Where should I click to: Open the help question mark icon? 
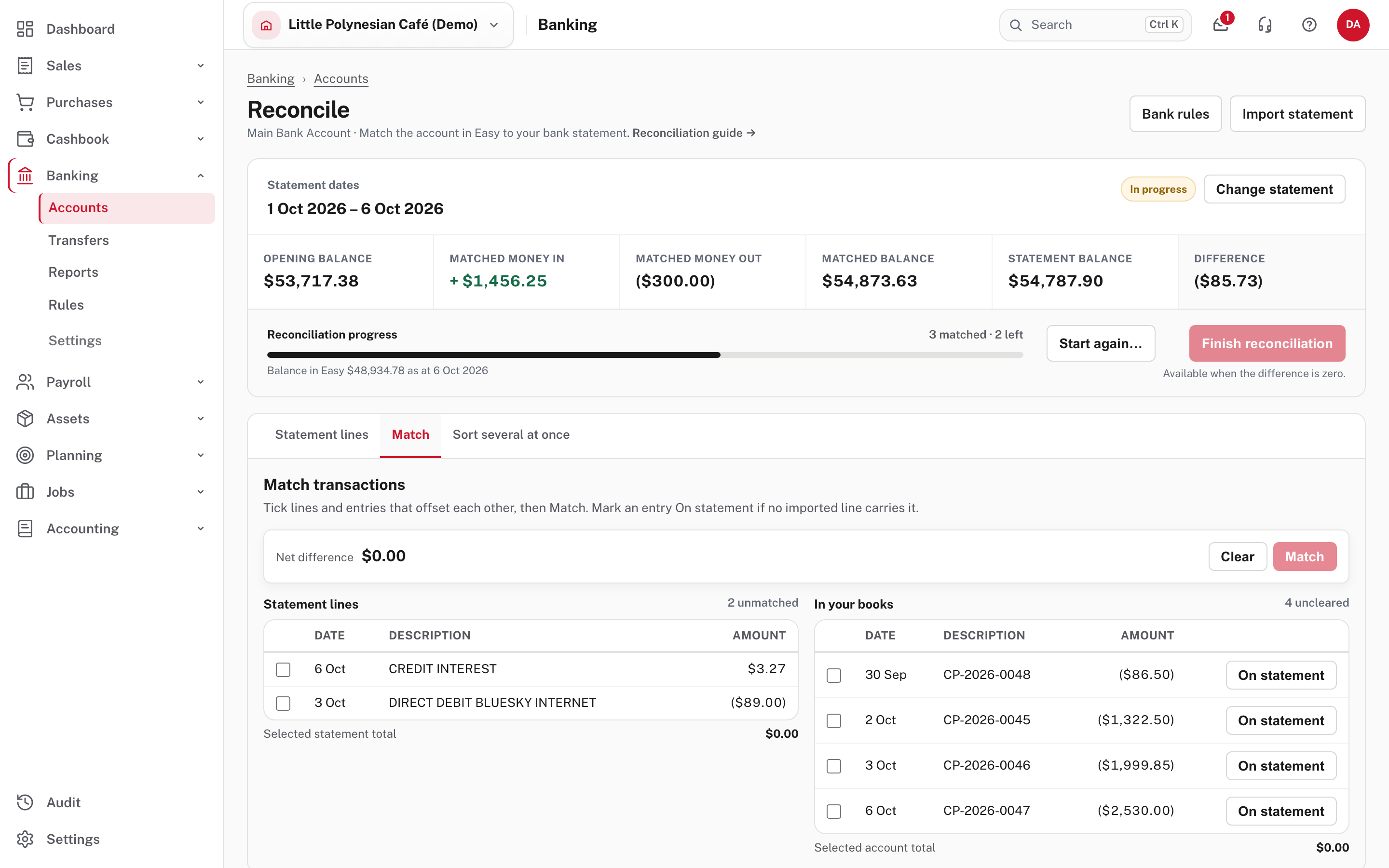point(1309,25)
